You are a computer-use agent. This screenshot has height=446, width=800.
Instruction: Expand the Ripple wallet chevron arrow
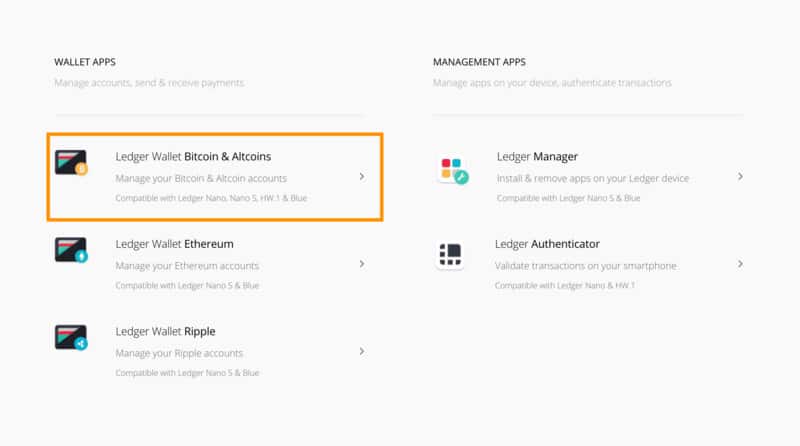coord(362,351)
